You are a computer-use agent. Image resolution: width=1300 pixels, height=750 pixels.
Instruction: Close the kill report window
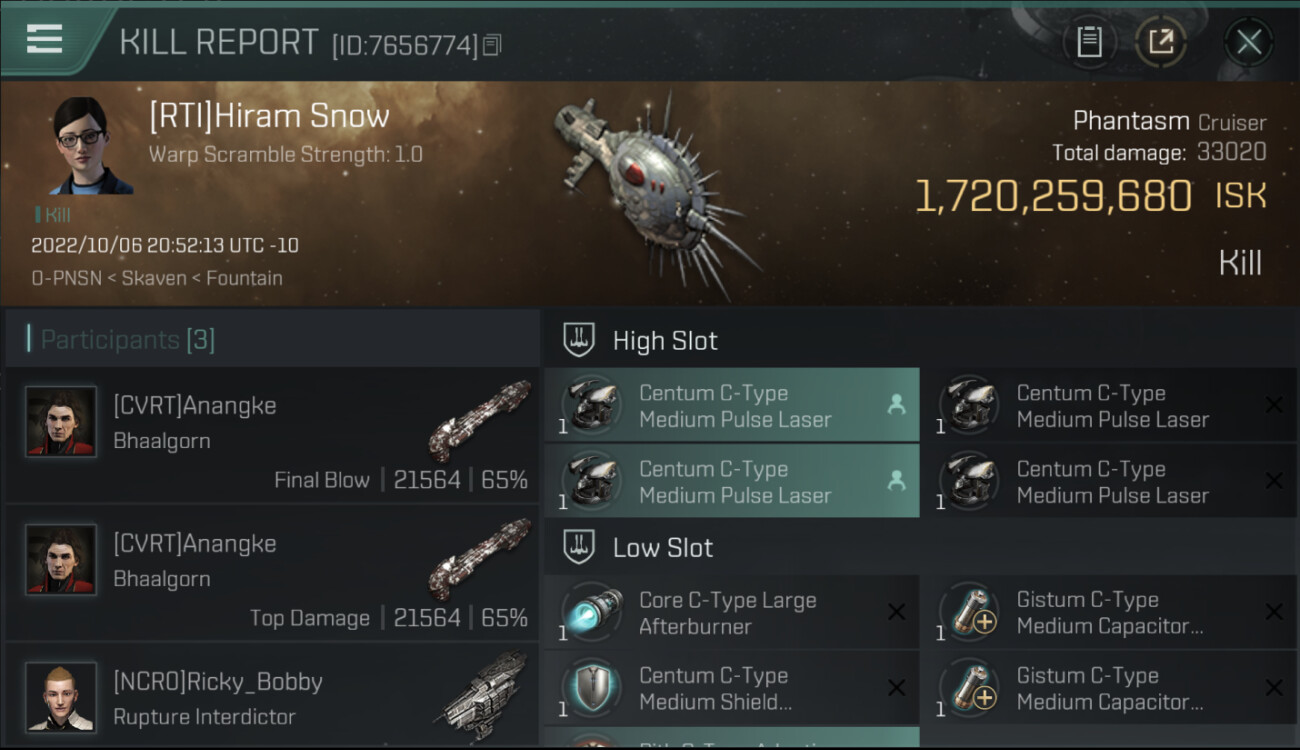point(1248,42)
